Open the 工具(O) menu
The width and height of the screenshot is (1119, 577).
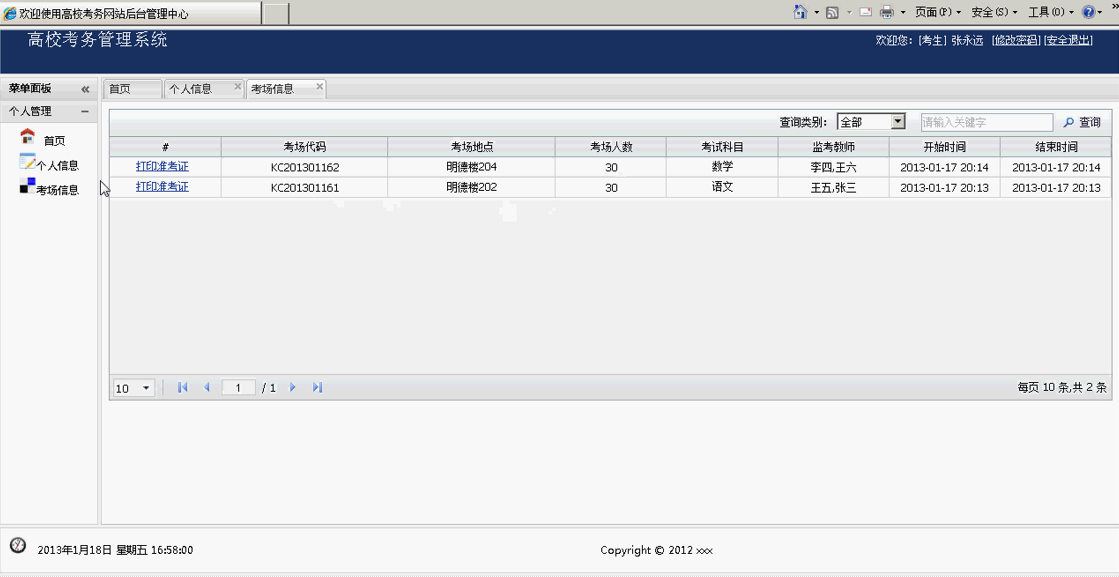(1050, 12)
